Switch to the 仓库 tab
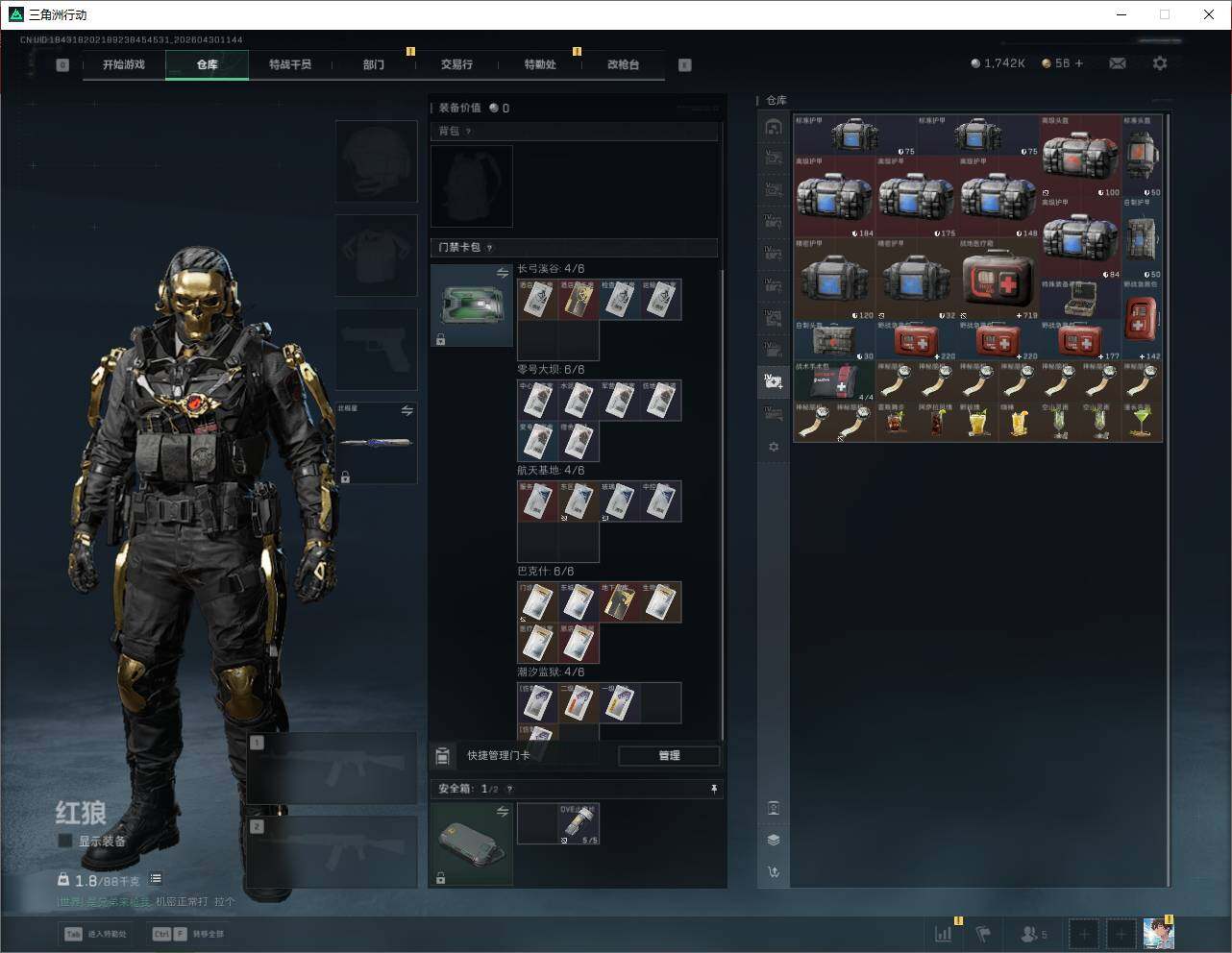 [208, 64]
